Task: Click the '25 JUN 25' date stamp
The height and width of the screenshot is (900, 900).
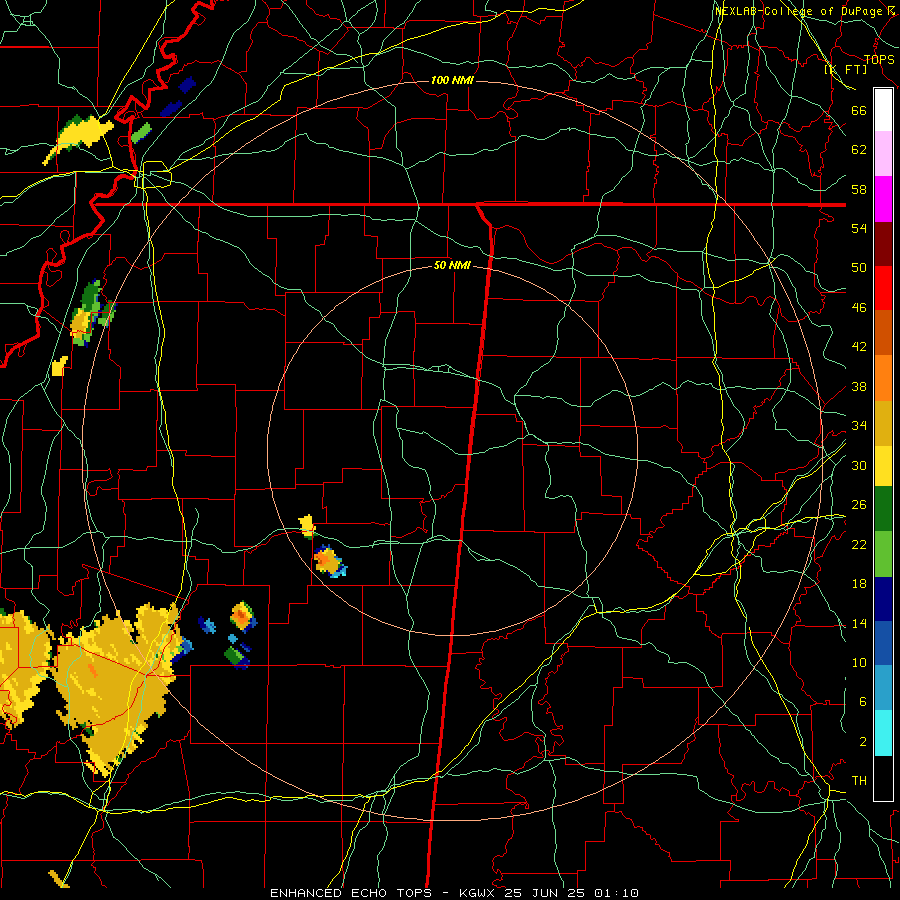Action: 546,893
